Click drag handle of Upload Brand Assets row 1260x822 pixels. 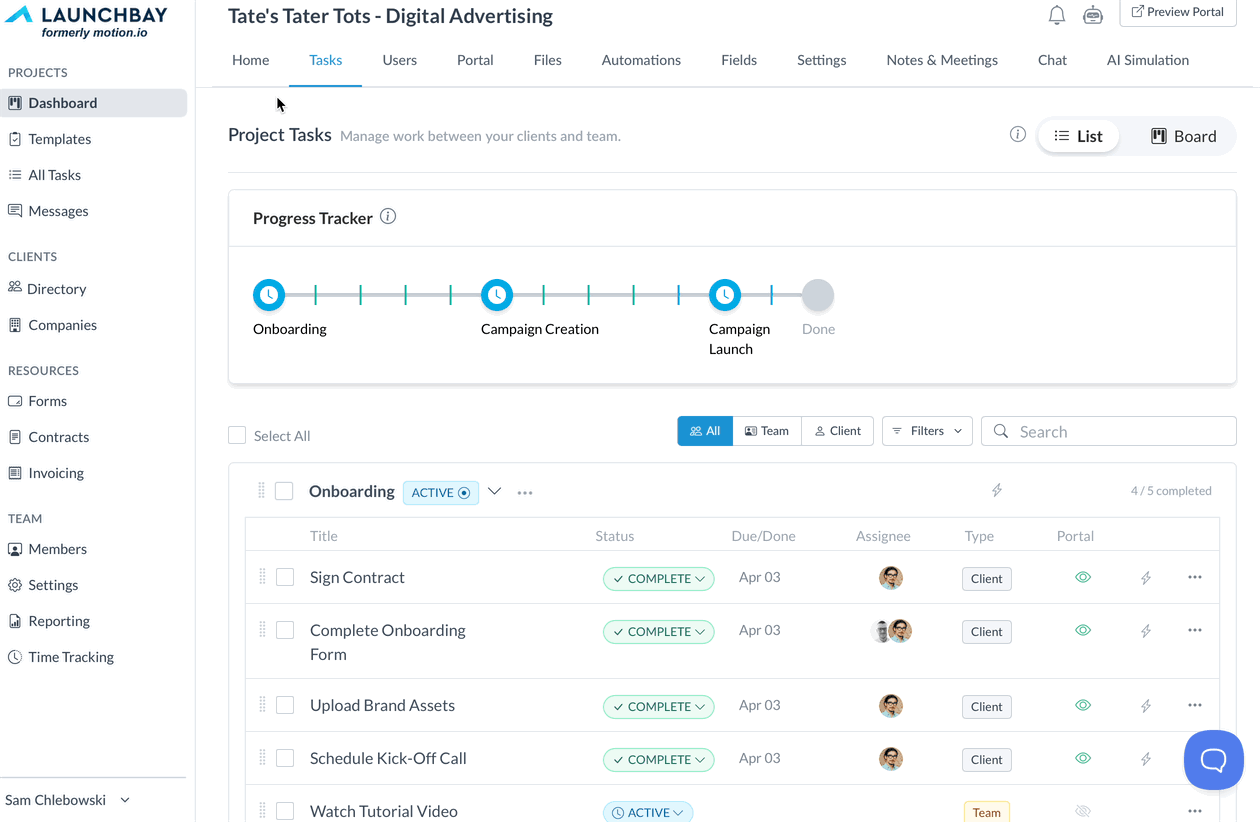click(262, 705)
